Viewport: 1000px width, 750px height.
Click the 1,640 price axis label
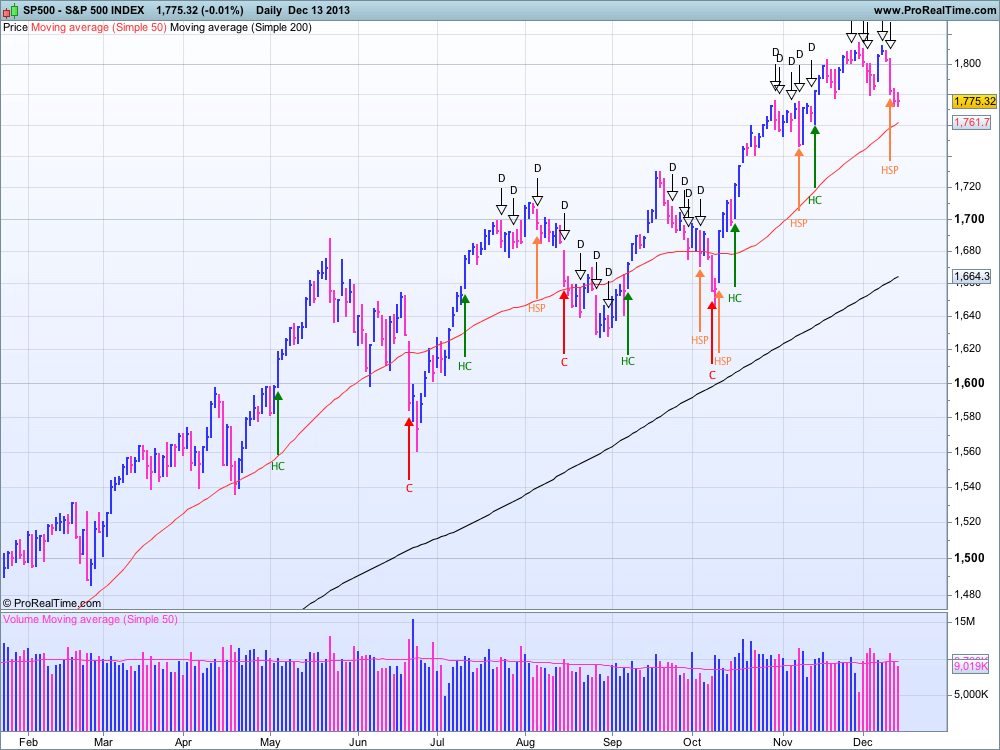click(967, 315)
